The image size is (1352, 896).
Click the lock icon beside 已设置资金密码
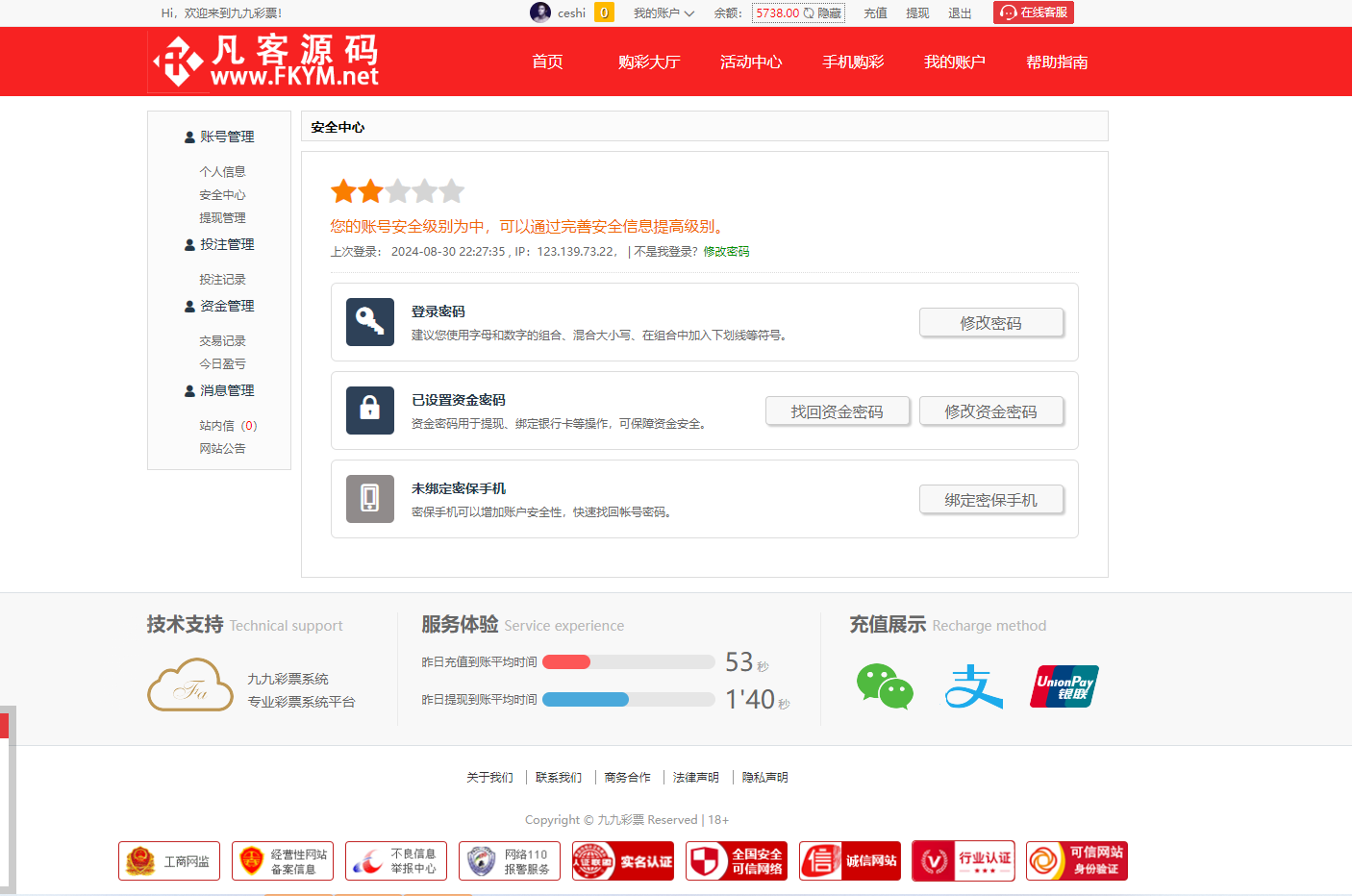click(370, 411)
